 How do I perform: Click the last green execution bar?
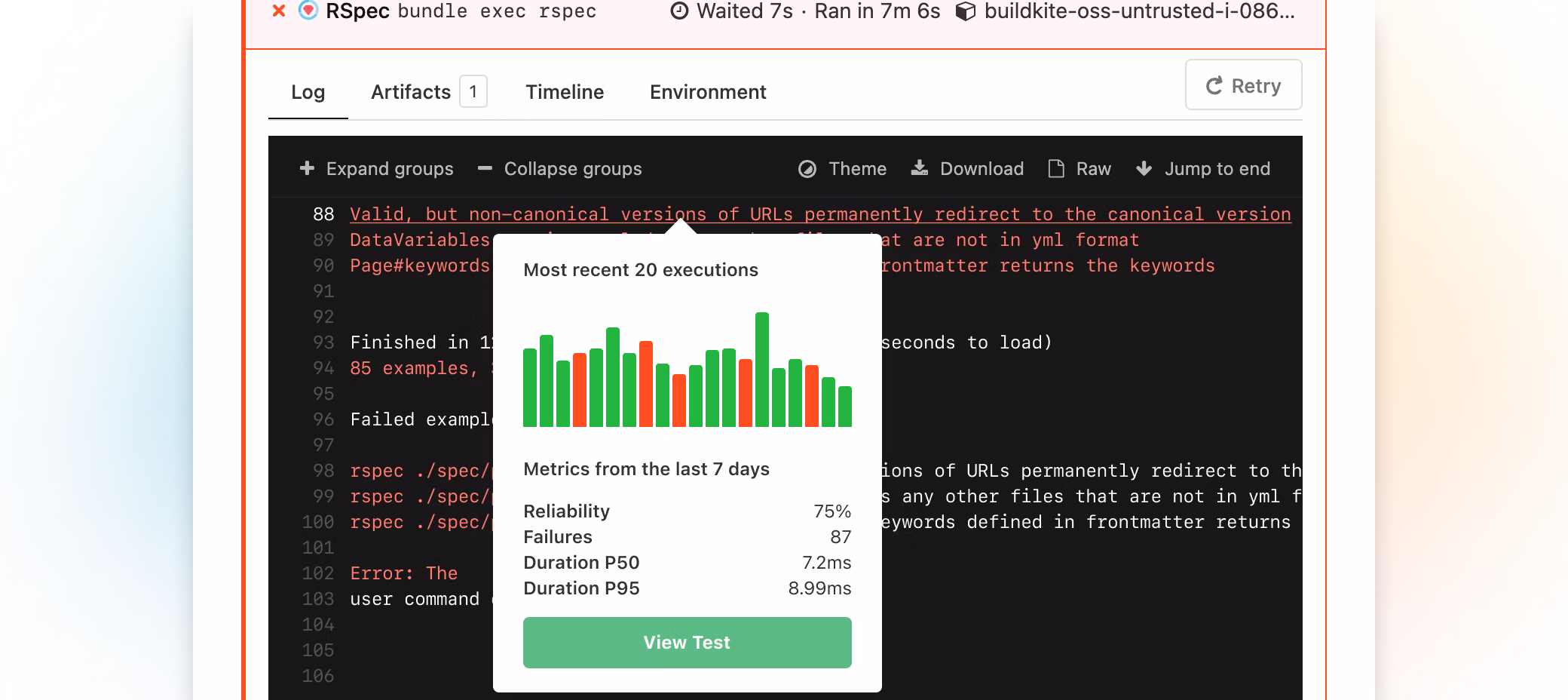845,407
